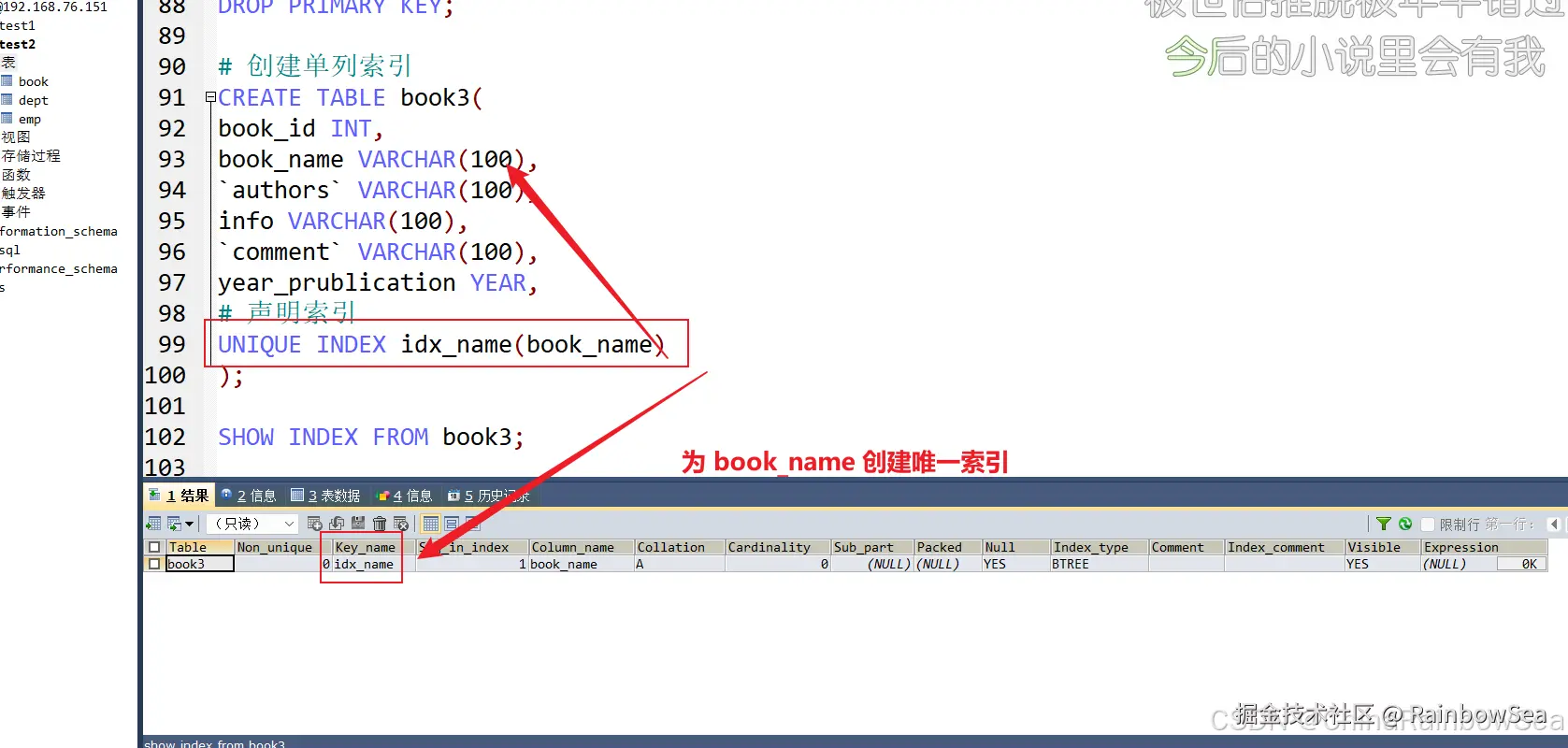
Task: Click the save changes disk icon
Action: [x=358, y=524]
